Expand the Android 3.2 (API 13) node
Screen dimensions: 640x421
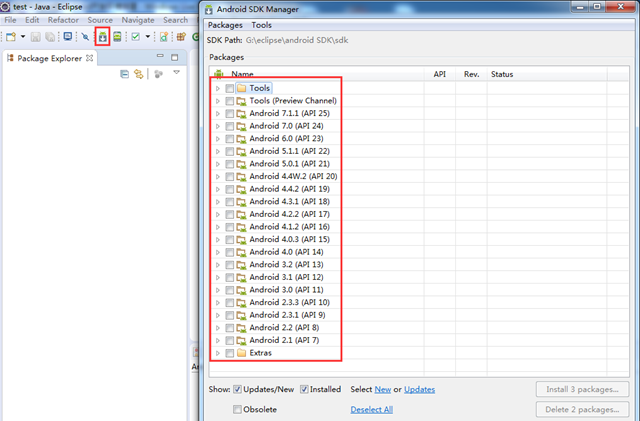point(218,265)
